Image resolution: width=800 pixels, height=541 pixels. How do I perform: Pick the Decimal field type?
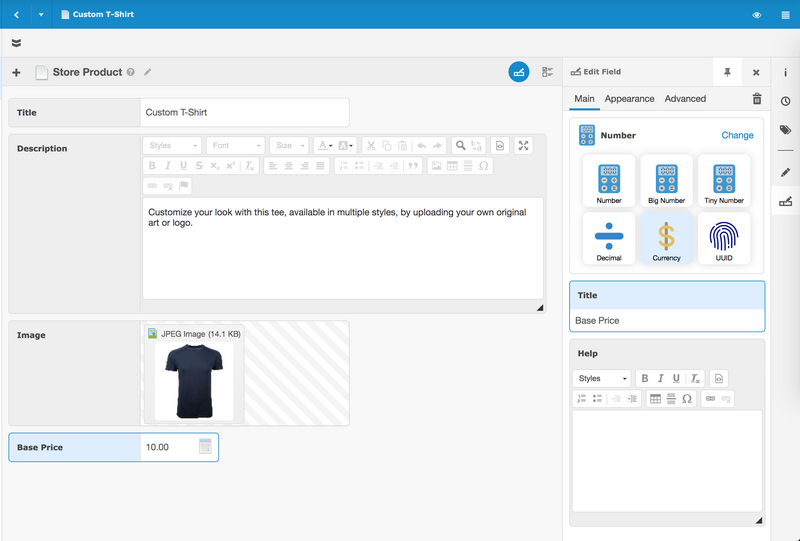coord(609,237)
